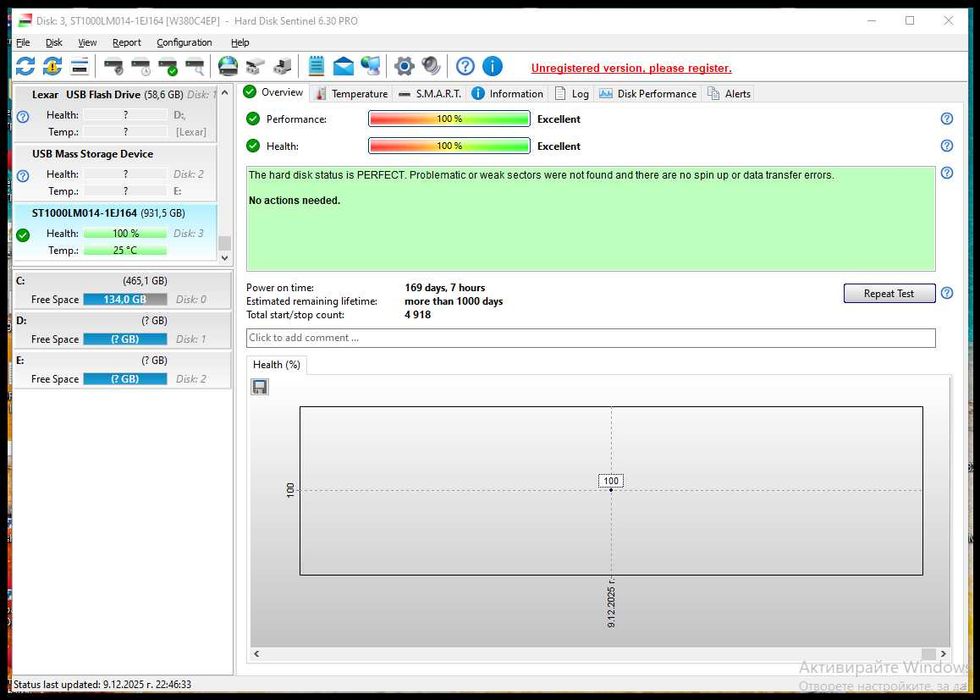Click the '4 918' start/stop count value

click(418, 314)
